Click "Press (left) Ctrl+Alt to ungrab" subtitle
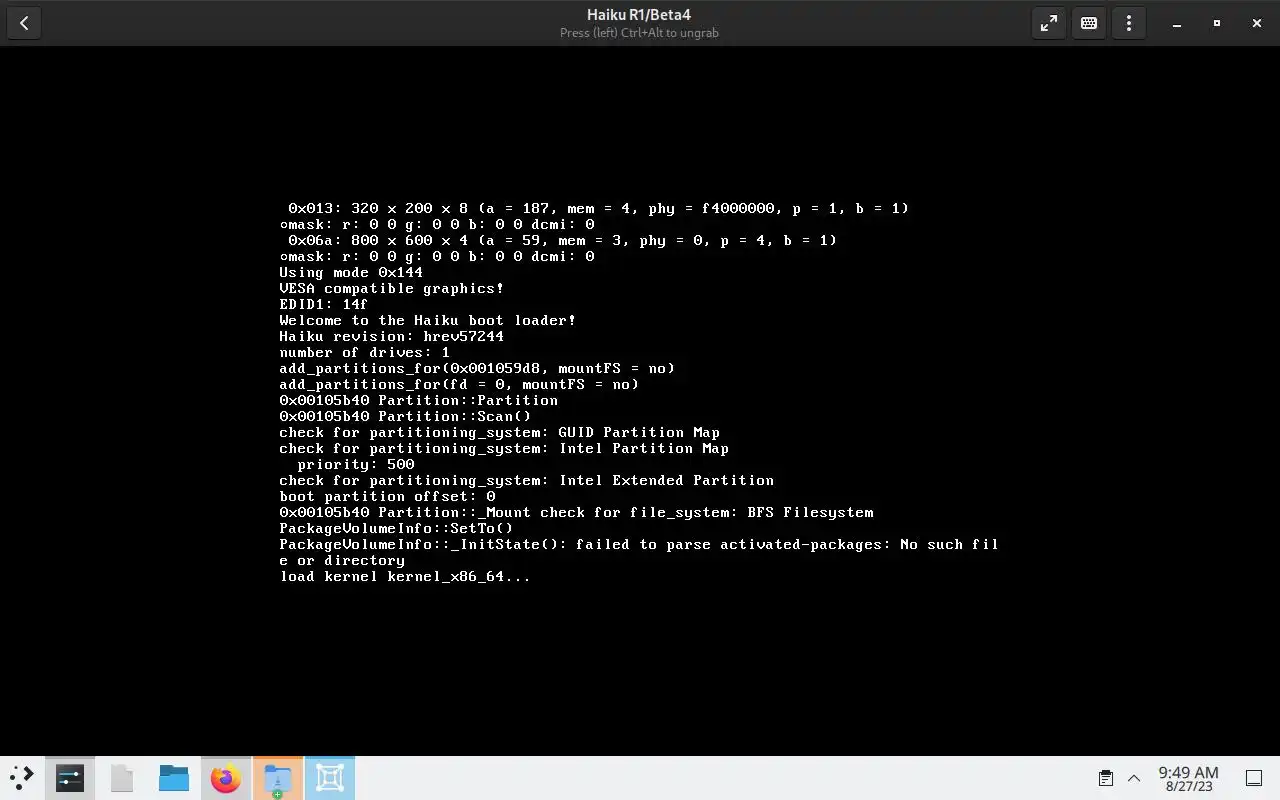This screenshot has height=800, width=1280. click(x=639, y=33)
